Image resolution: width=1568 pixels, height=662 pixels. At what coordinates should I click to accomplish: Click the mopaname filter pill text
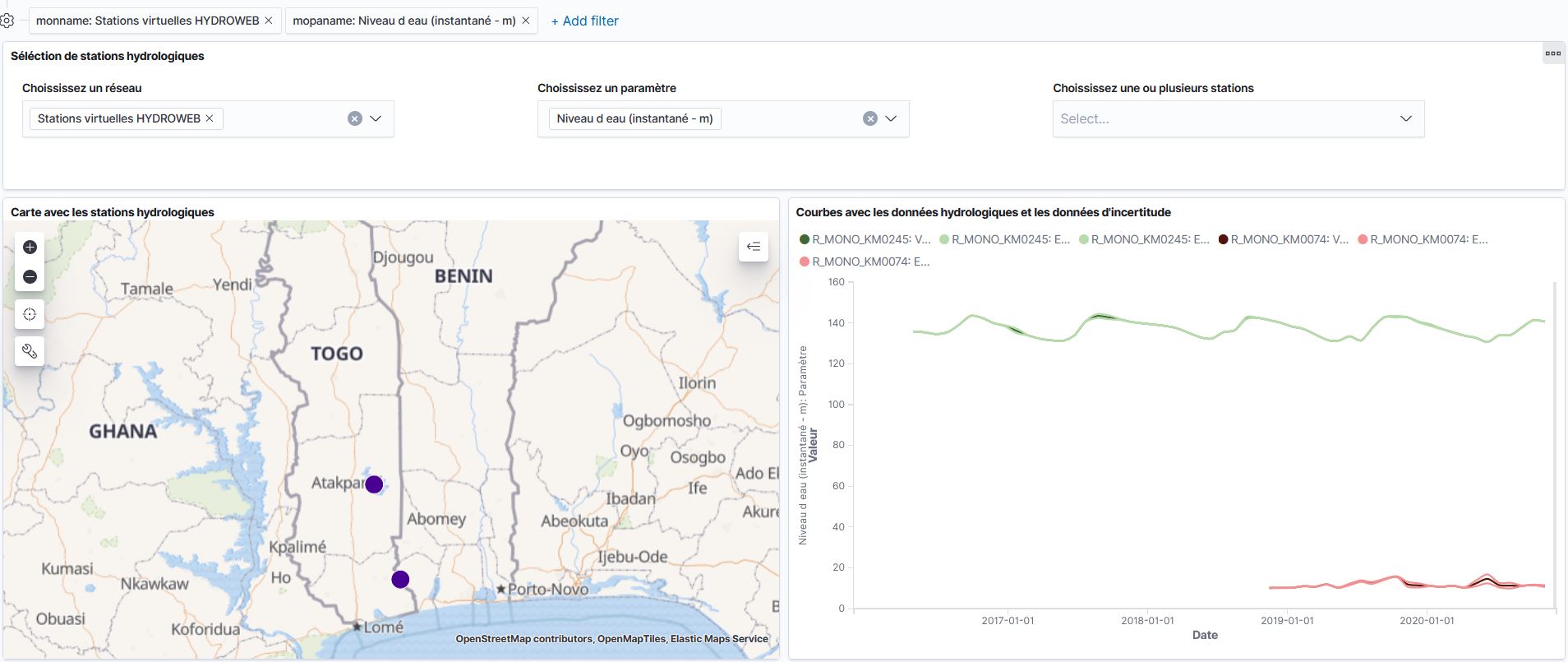tap(404, 21)
